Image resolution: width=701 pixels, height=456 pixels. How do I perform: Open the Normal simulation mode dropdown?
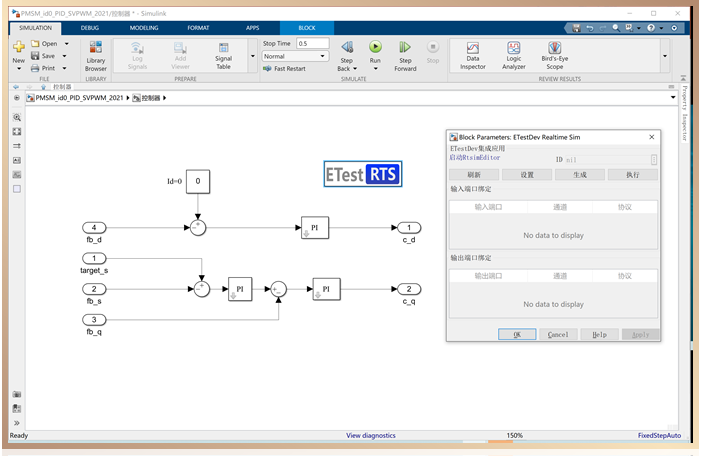point(295,56)
